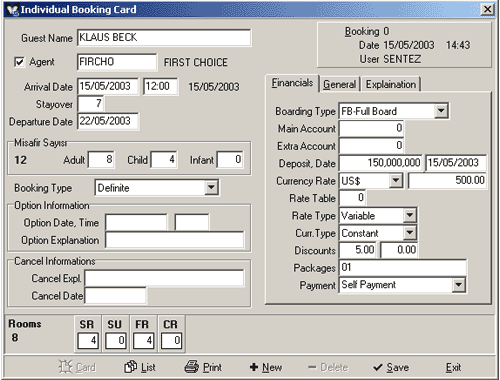Screen dimensions: 500x380
Task: Click the Delete minus icon
Action: pyautogui.click(x=312, y=367)
